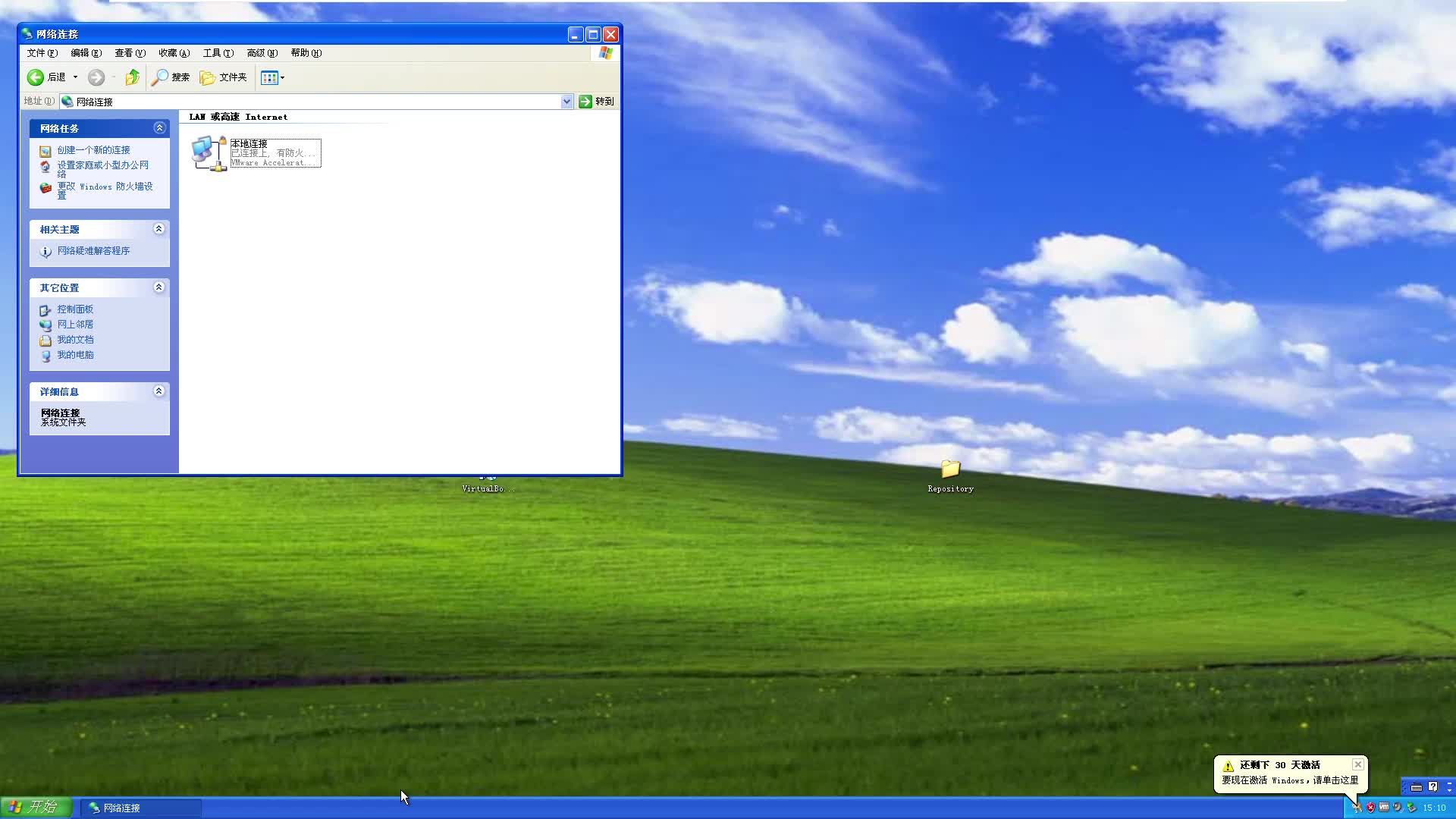1456x819 pixels.
Task: Open 控制面板 from the sidebar
Action: point(75,309)
